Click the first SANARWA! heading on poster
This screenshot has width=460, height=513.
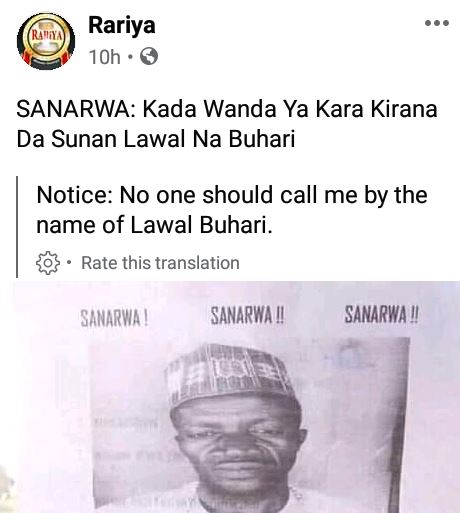tap(114, 318)
